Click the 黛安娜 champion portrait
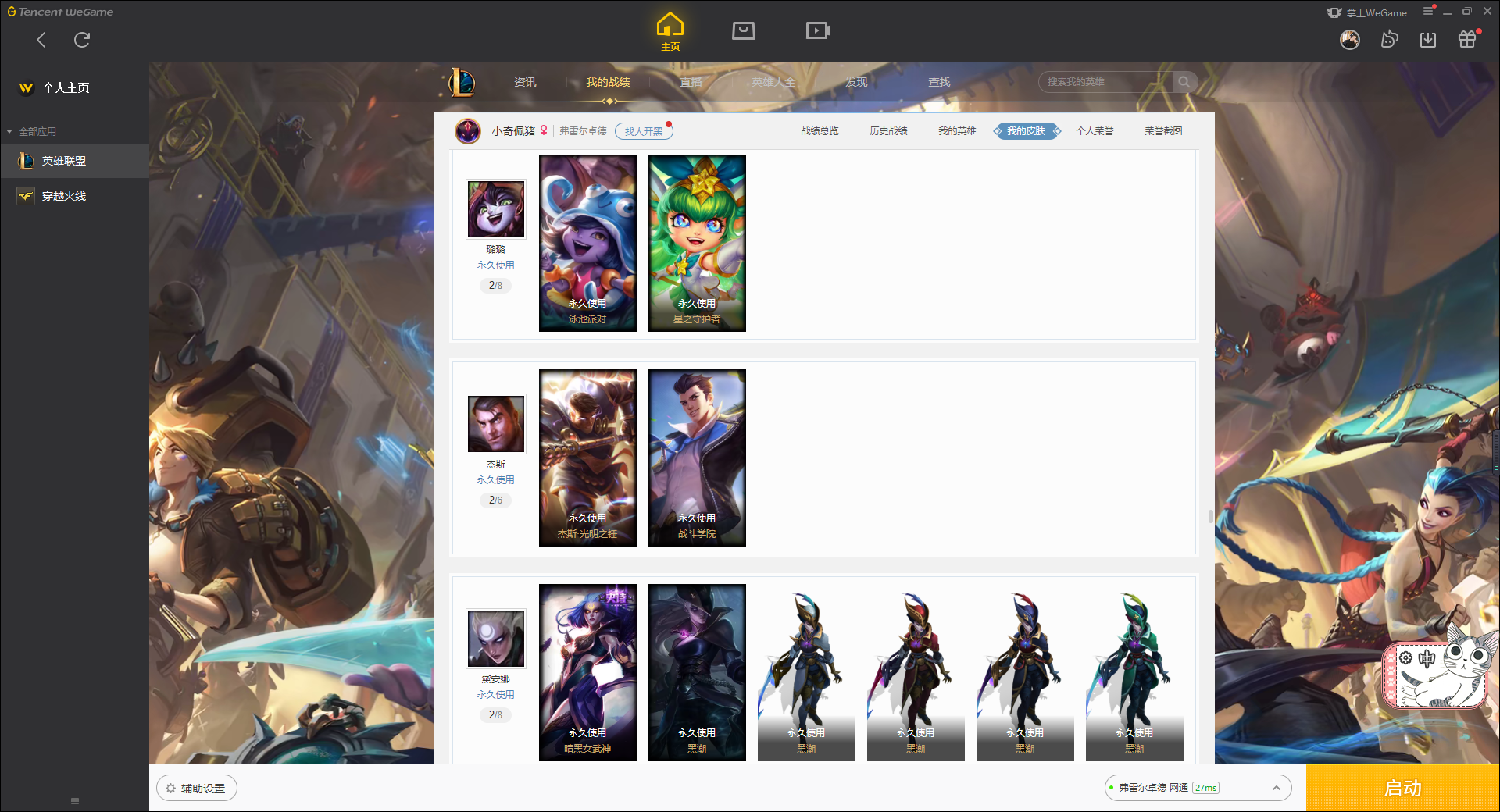The width and height of the screenshot is (1500, 812). (x=496, y=639)
